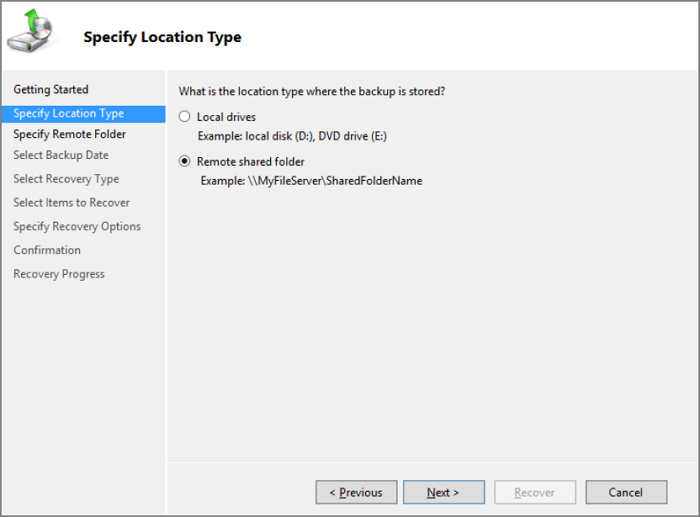This screenshot has width=700, height=517.
Task: Select the Recovery Progress step
Action: [59, 274]
